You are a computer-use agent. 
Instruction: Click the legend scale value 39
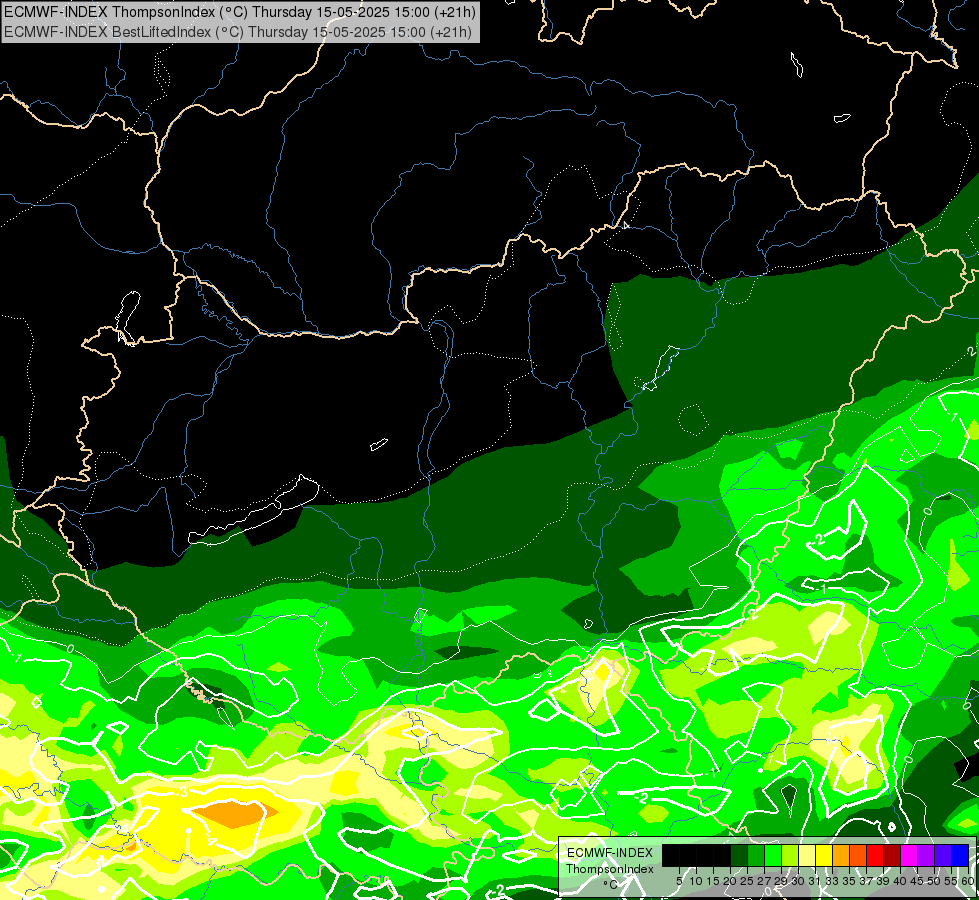(x=883, y=881)
